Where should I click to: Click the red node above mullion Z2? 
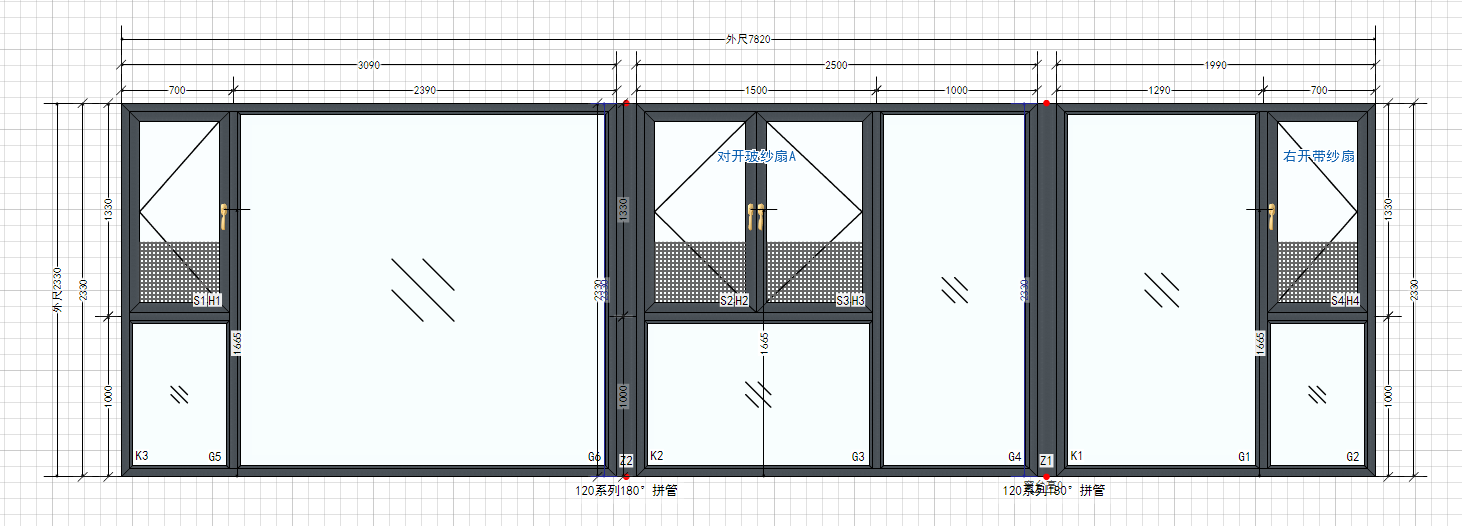tap(626, 103)
